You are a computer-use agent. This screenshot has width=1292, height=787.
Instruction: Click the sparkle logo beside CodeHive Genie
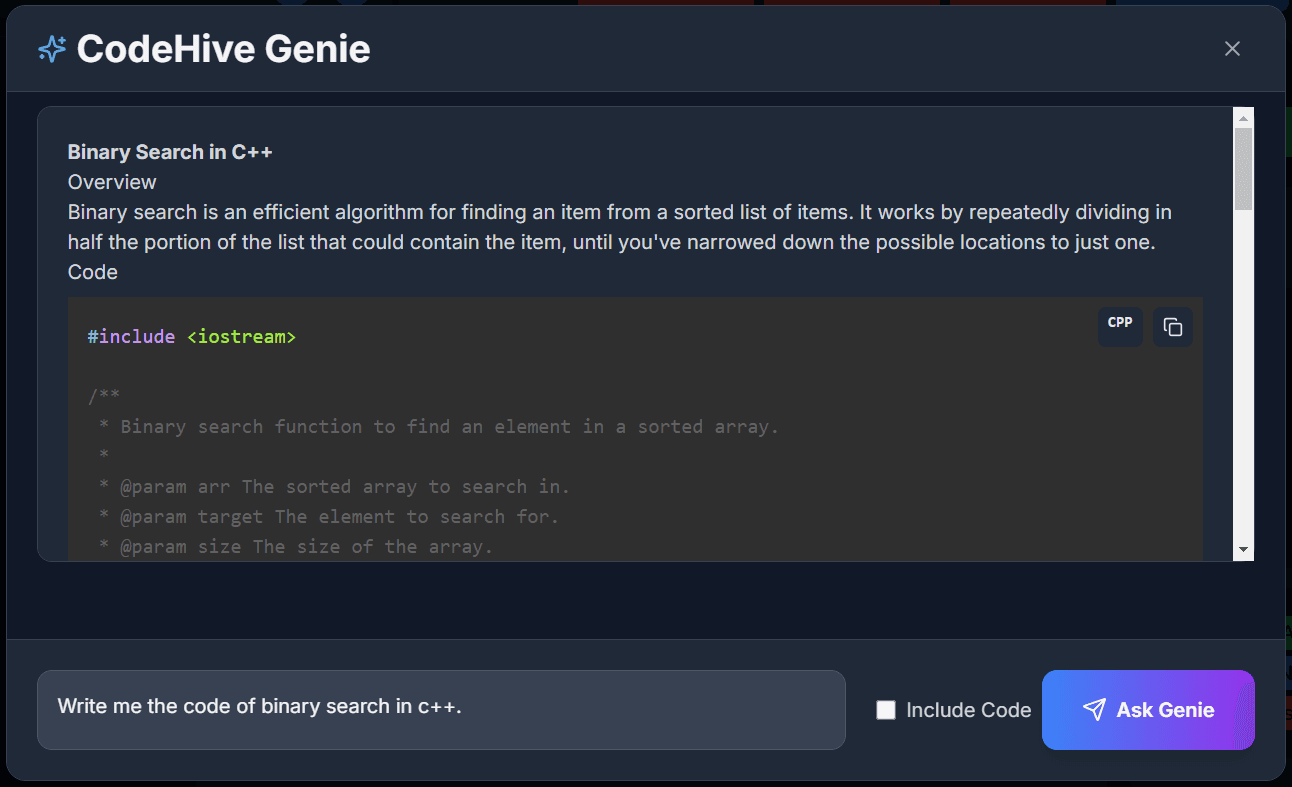coord(52,49)
